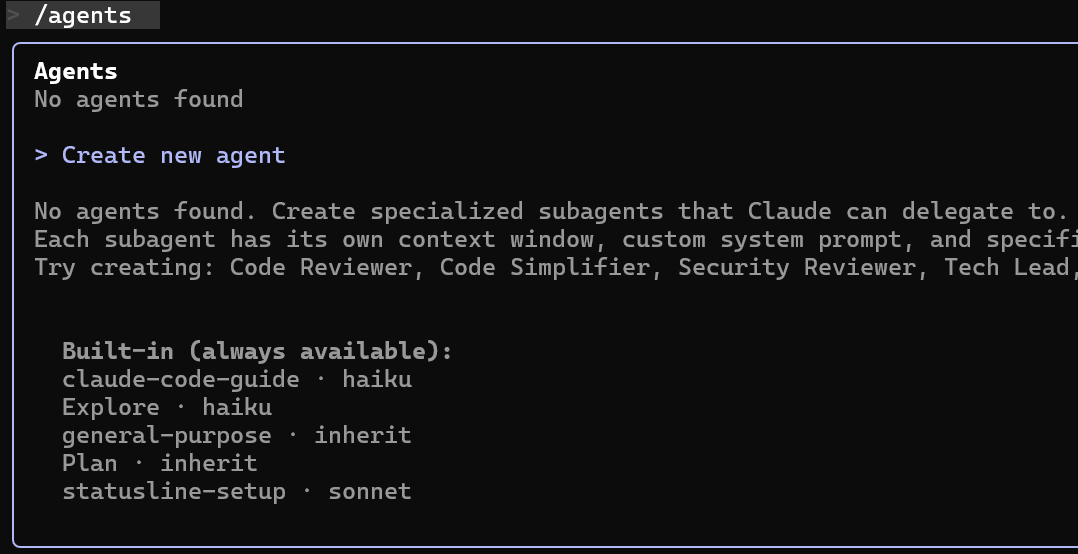The height and width of the screenshot is (554, 1078).
Task: Click the Built-in (always available) heading
Action: [x=257, y=352]
